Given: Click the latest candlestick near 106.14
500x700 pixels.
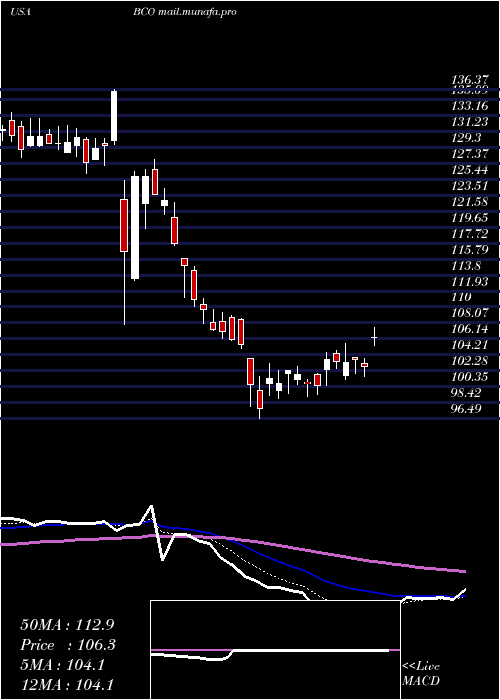Looking at the screenshot, I should click(375, 337).
